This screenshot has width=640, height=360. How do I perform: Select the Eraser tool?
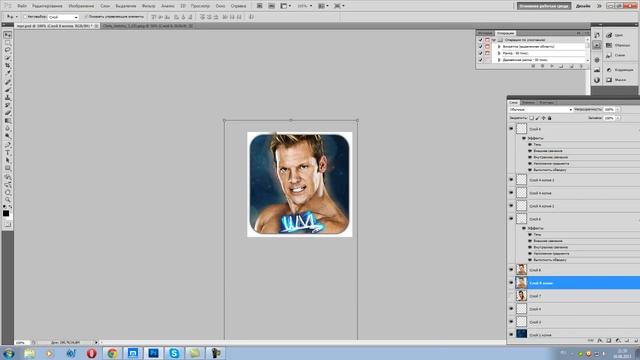pyautogui.click(x=7, y=113)
